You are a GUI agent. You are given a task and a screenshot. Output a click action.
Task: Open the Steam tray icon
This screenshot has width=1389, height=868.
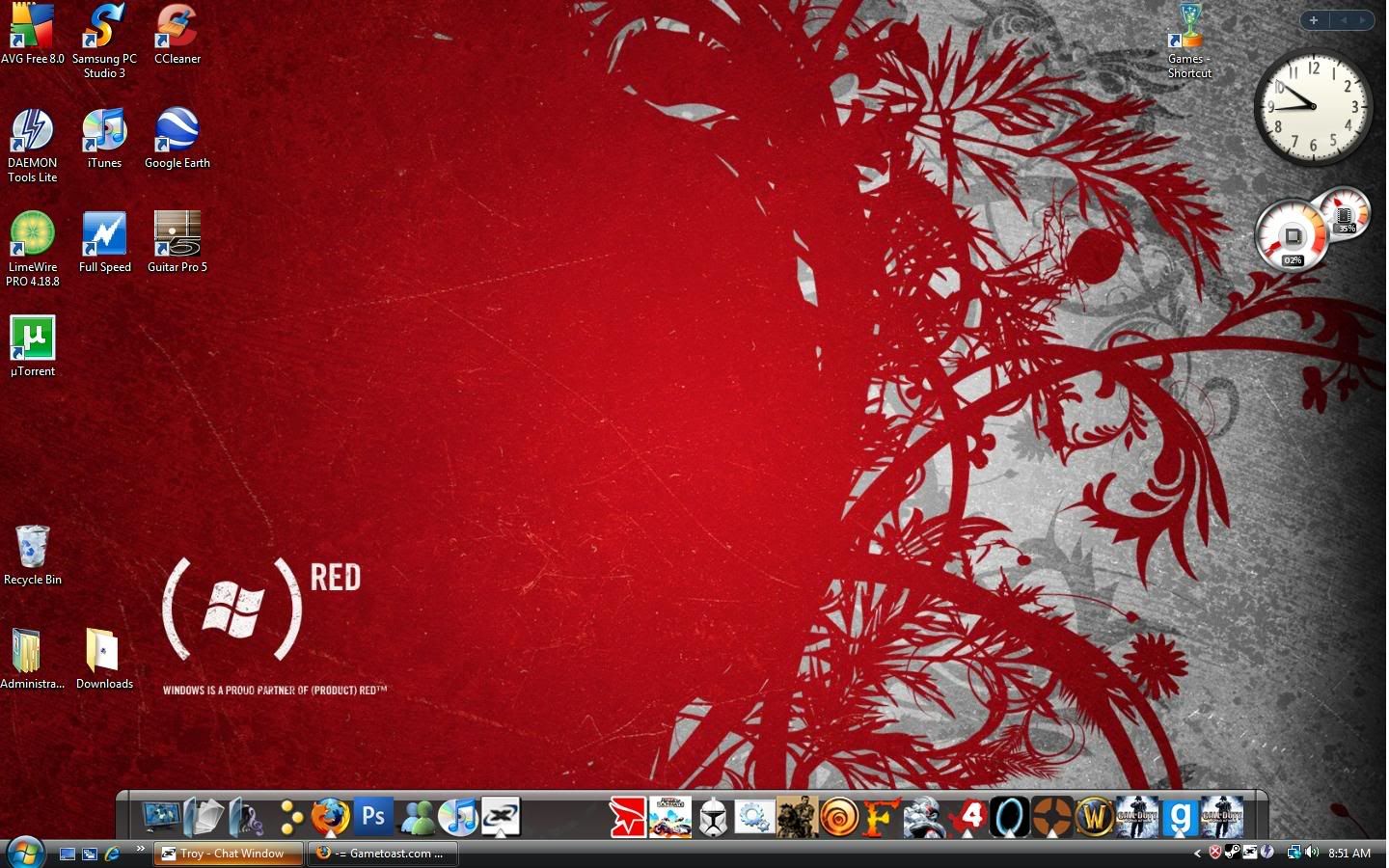[1232, 853]
